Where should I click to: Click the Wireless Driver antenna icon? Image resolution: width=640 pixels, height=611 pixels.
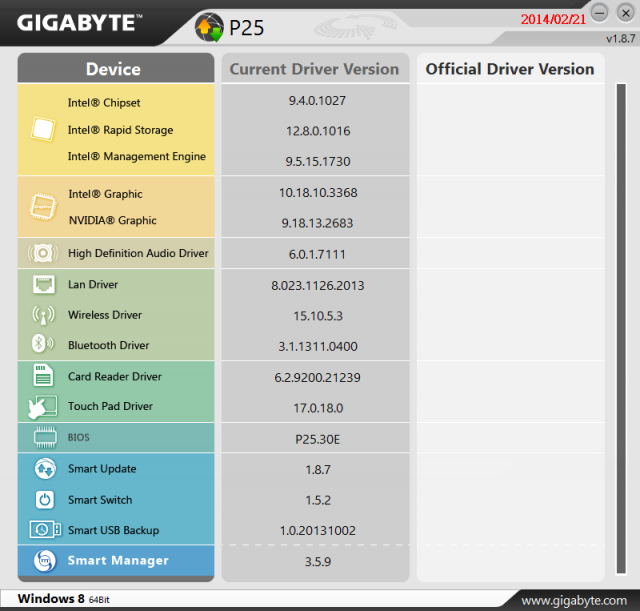(44, 315)
